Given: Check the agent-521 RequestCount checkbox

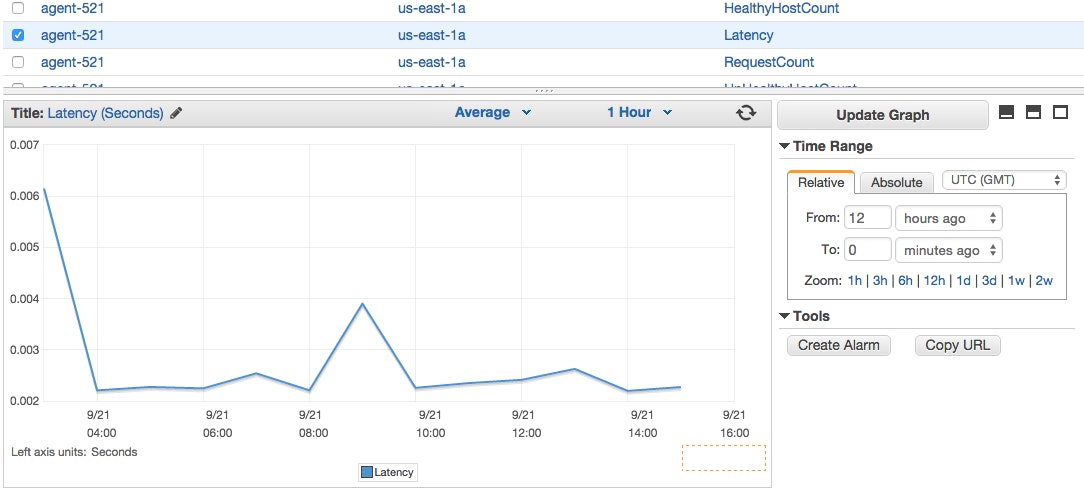Looking at the screenshot, I should coord(19,62).
